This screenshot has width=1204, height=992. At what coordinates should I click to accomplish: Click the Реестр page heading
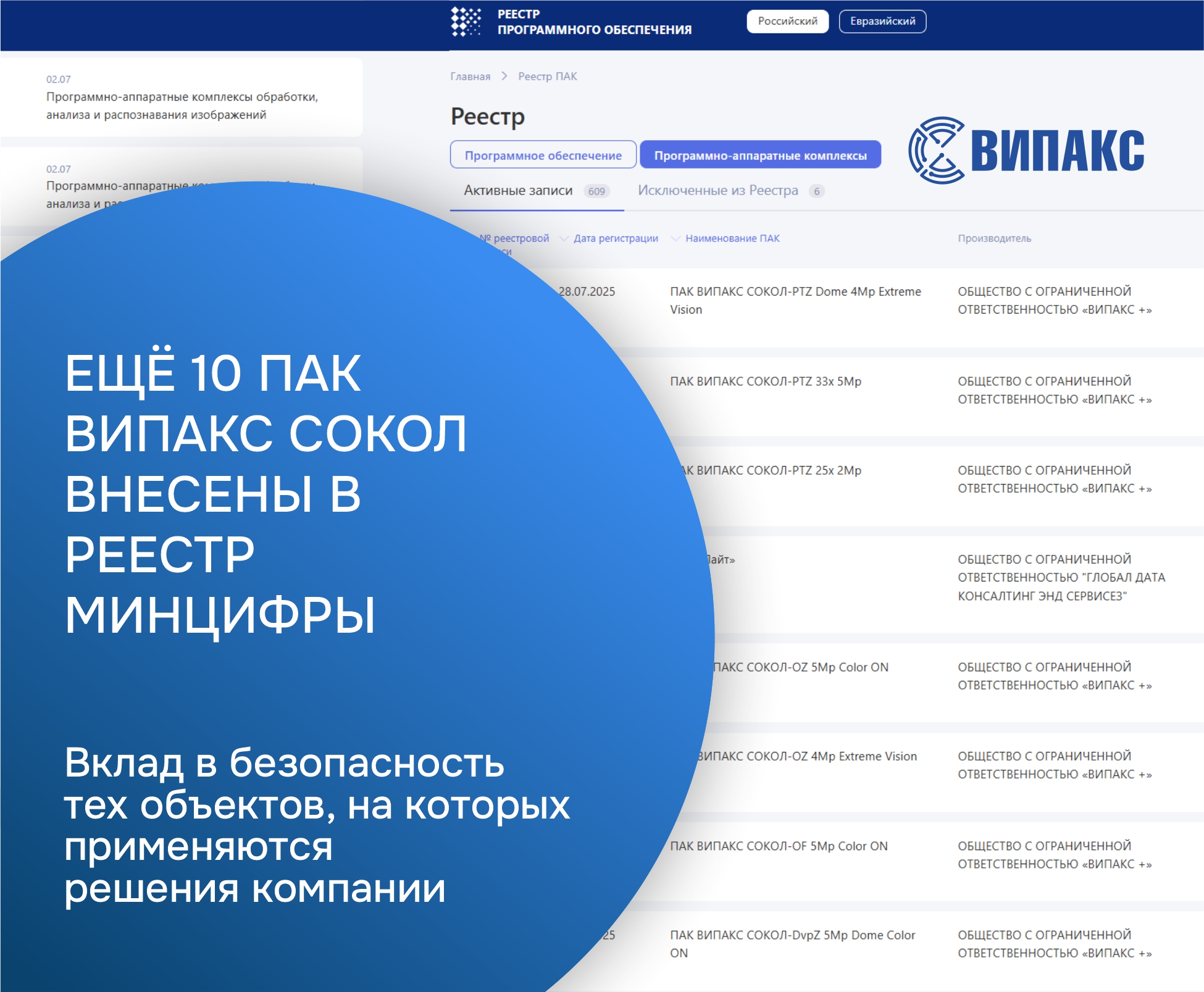click(488, 117)
